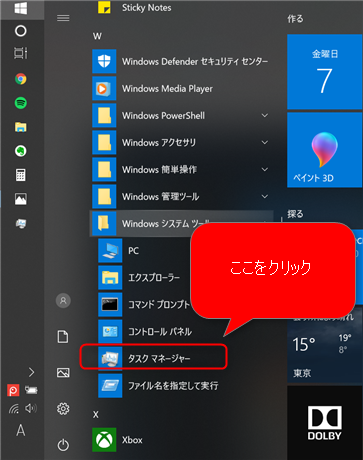Open Documents from Start side rail

63,337
